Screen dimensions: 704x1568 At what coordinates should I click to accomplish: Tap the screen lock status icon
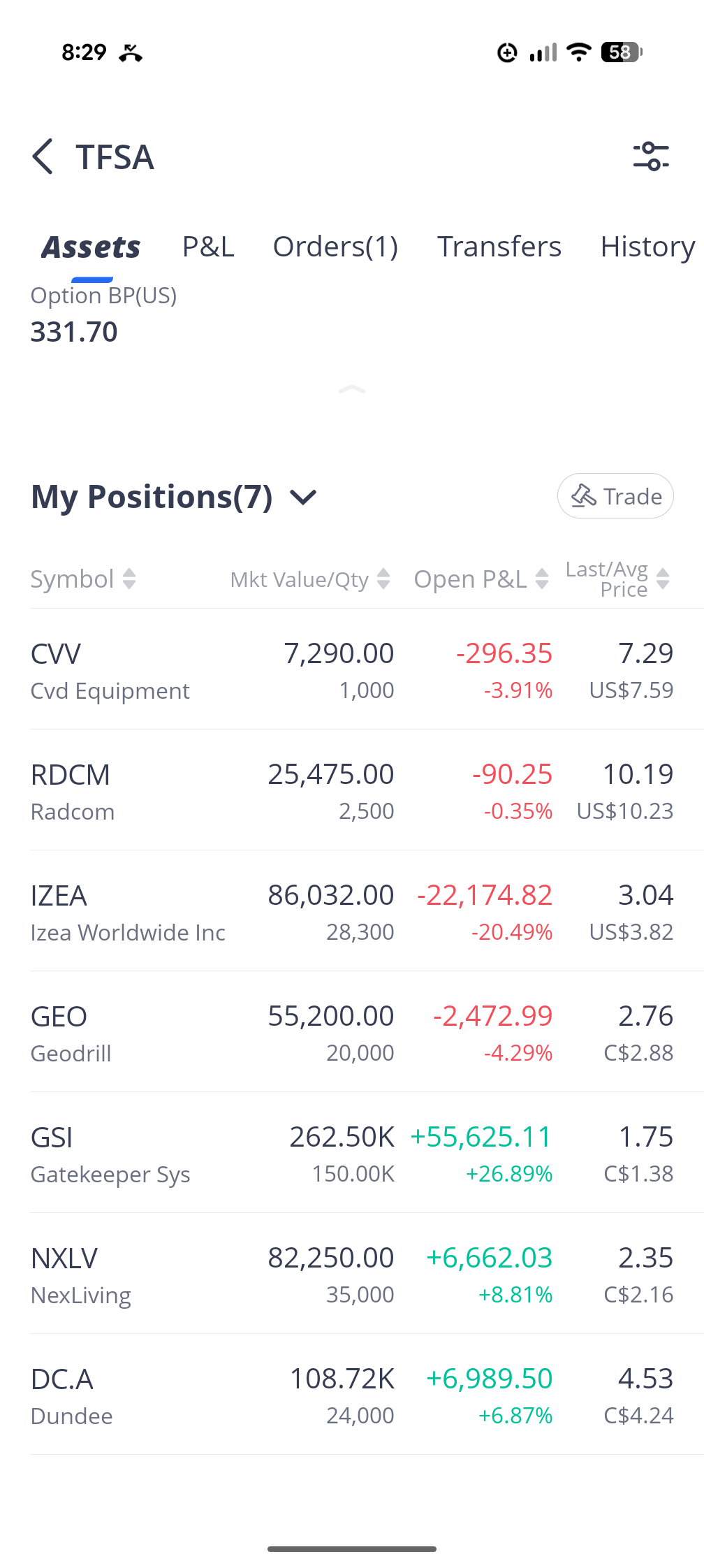pyautogui.click(x=507, y=52)
